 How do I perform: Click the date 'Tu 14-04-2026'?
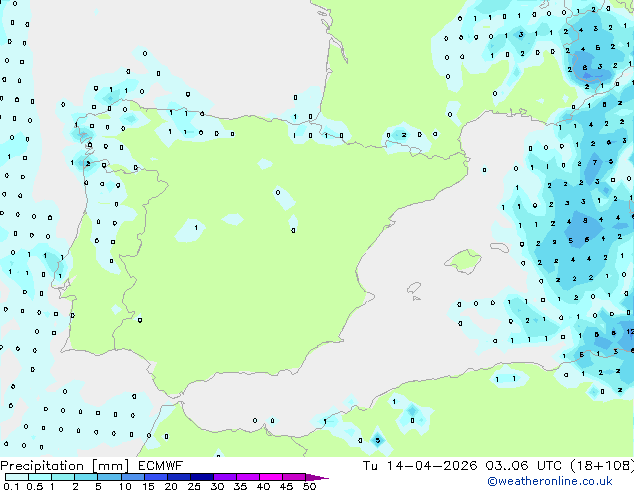pos(420,466)
